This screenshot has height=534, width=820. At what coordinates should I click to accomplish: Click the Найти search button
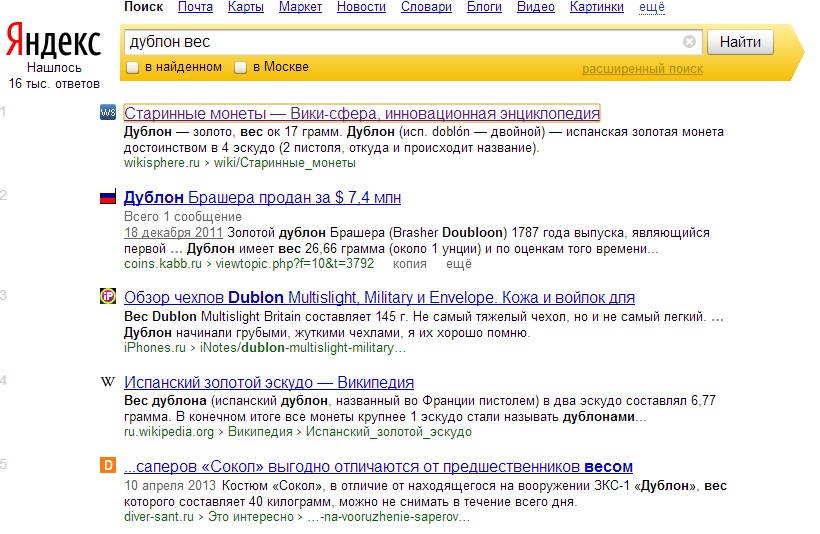click(x=740, y=42)
